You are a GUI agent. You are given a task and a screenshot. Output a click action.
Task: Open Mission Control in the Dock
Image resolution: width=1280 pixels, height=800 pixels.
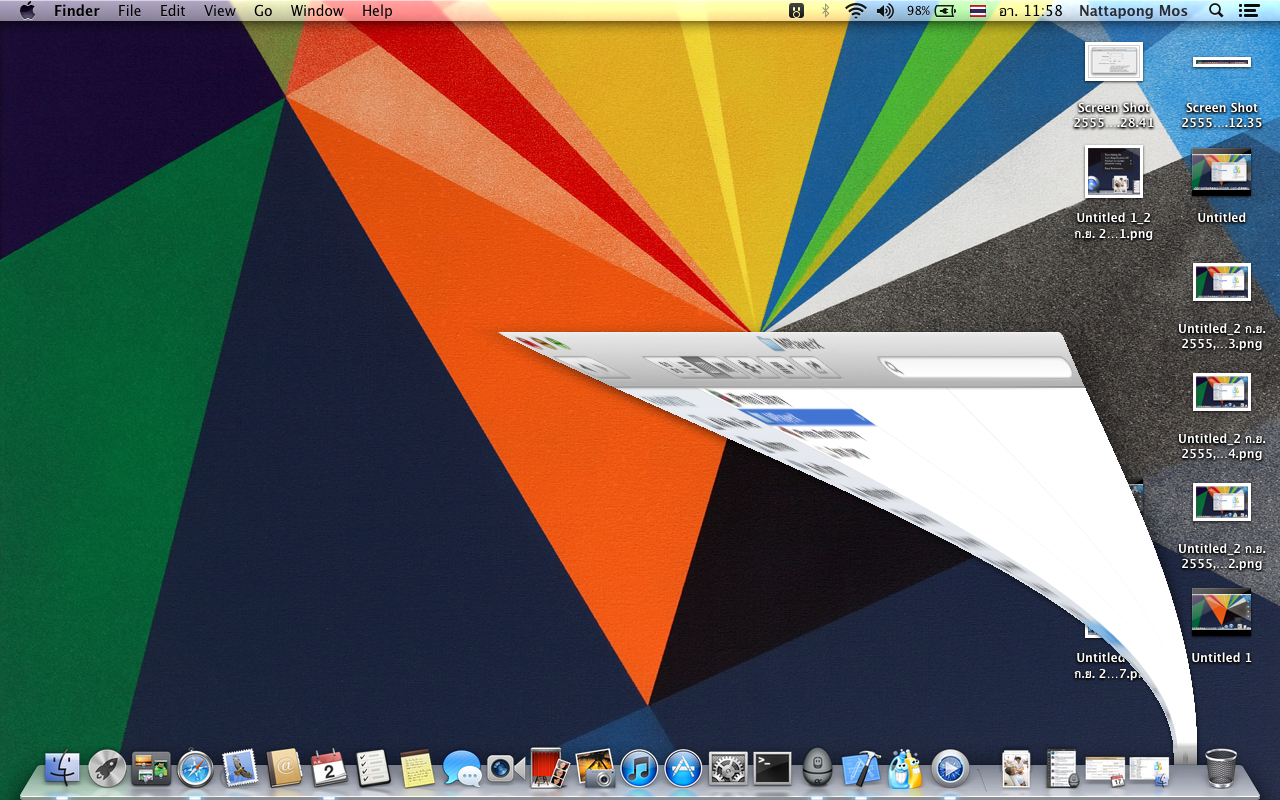click(151, 768)
